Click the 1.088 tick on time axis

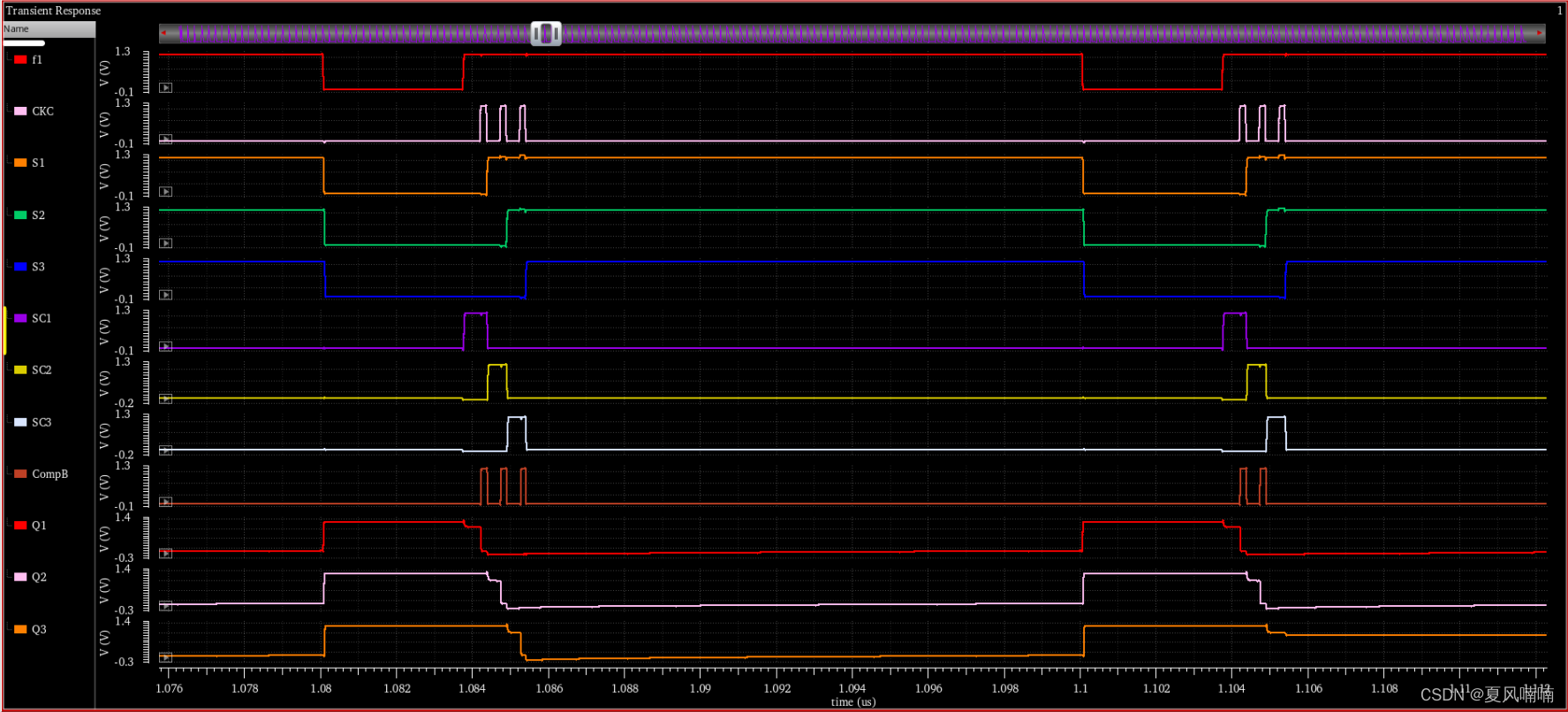[x=625, y=688]
